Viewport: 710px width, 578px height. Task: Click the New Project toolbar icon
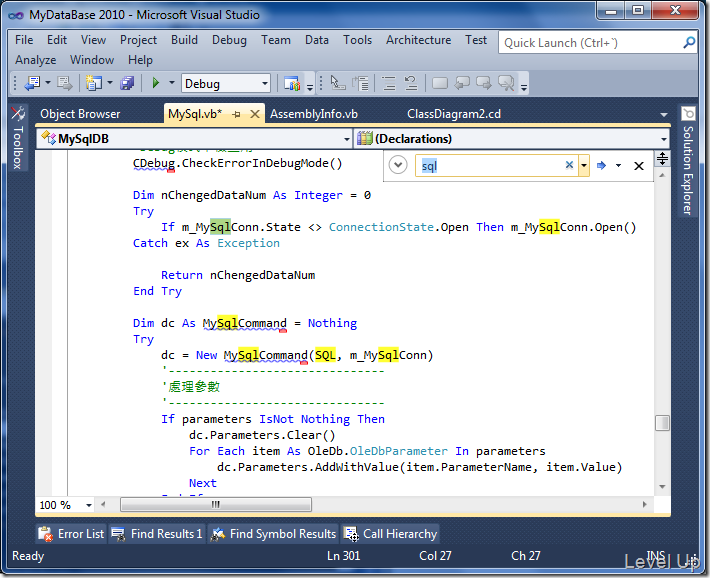click(93, 83)
